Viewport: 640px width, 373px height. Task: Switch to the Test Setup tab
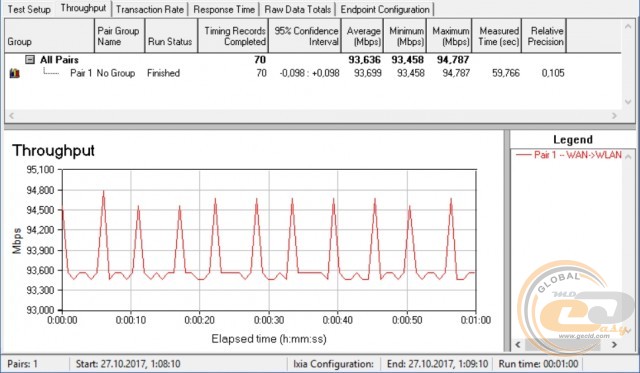pos(29,9)
